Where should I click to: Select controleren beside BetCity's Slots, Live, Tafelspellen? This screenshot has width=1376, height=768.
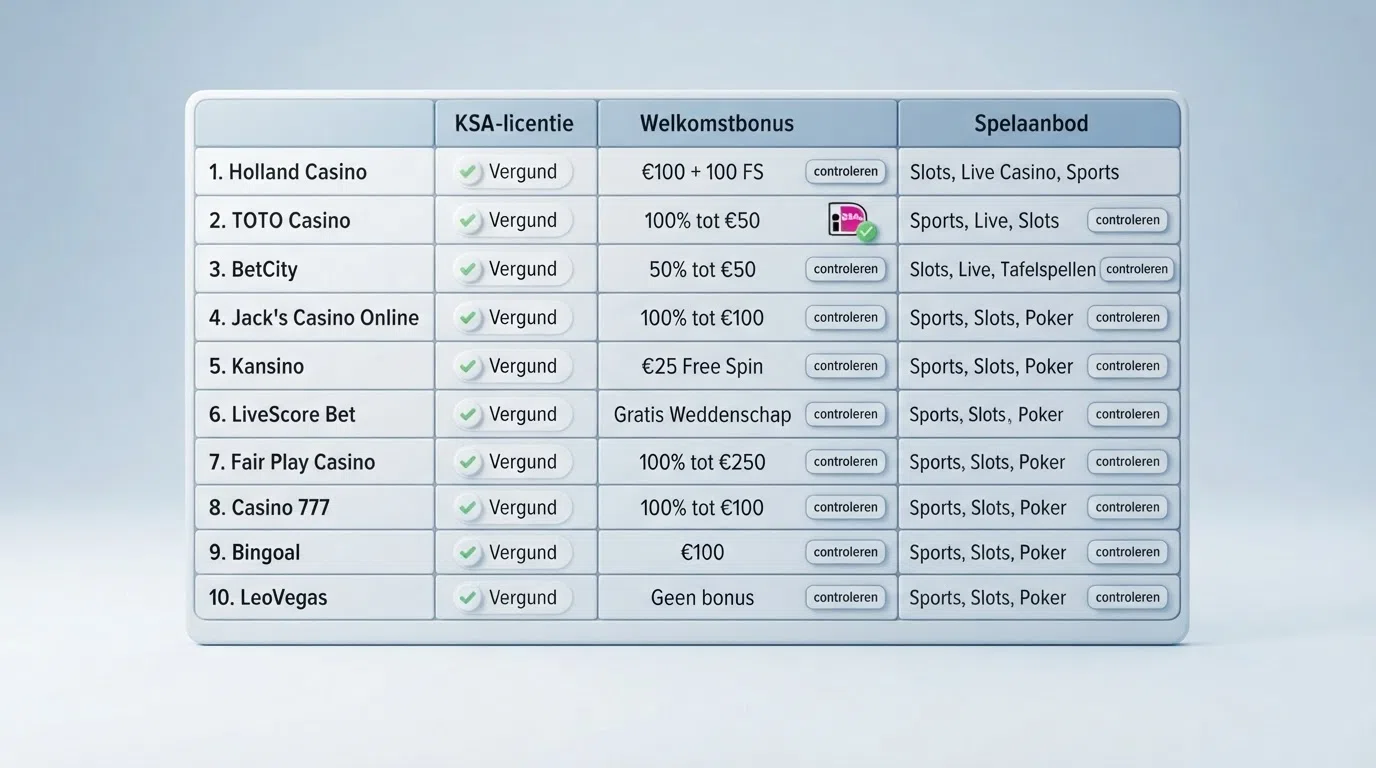[x=1138, y=269]
